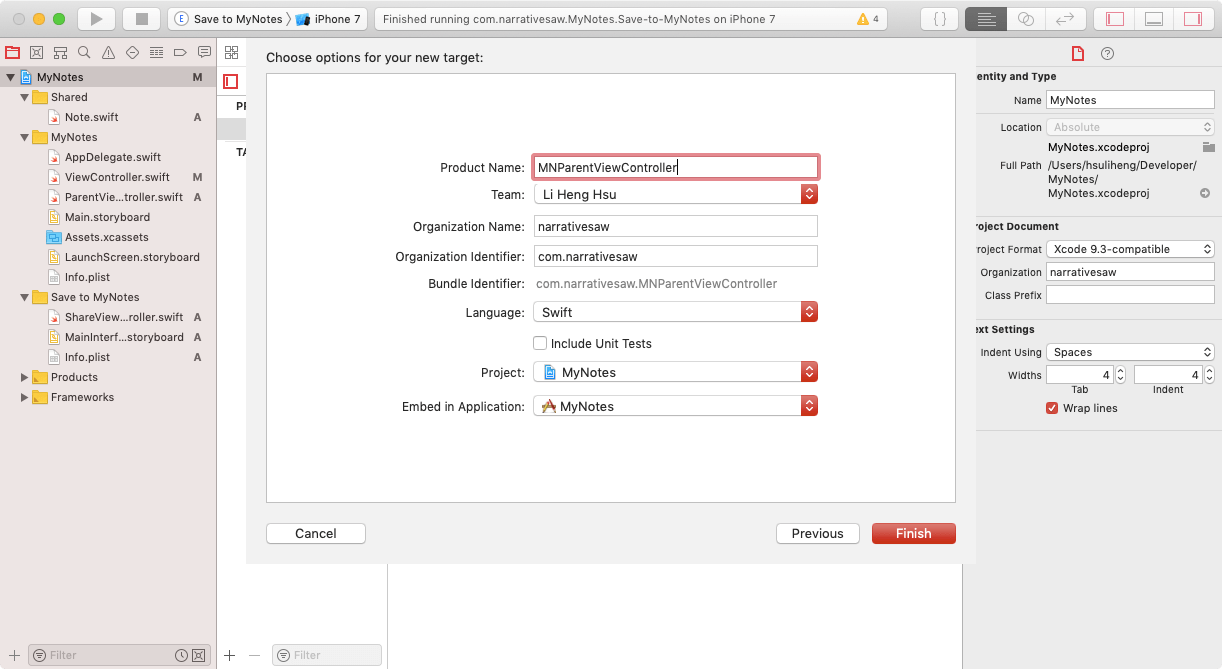Open the editor related items grid menu
The height and width of the screenshot is (669, 1222).
pos(231,52)
